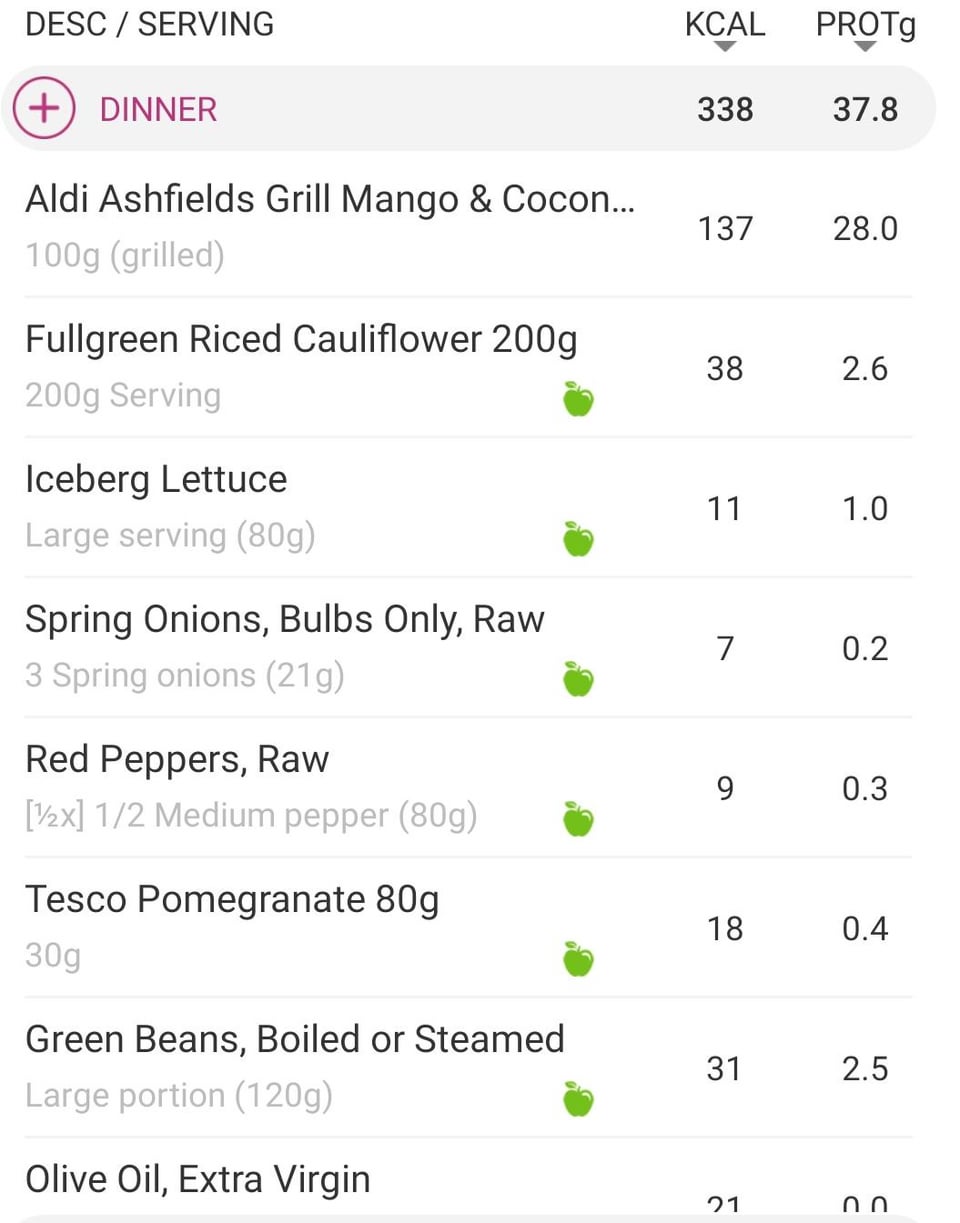Tap the green apple icon for Tesco Pomegranate
This screenshot has width=960, height=1223.
point(578,959)
